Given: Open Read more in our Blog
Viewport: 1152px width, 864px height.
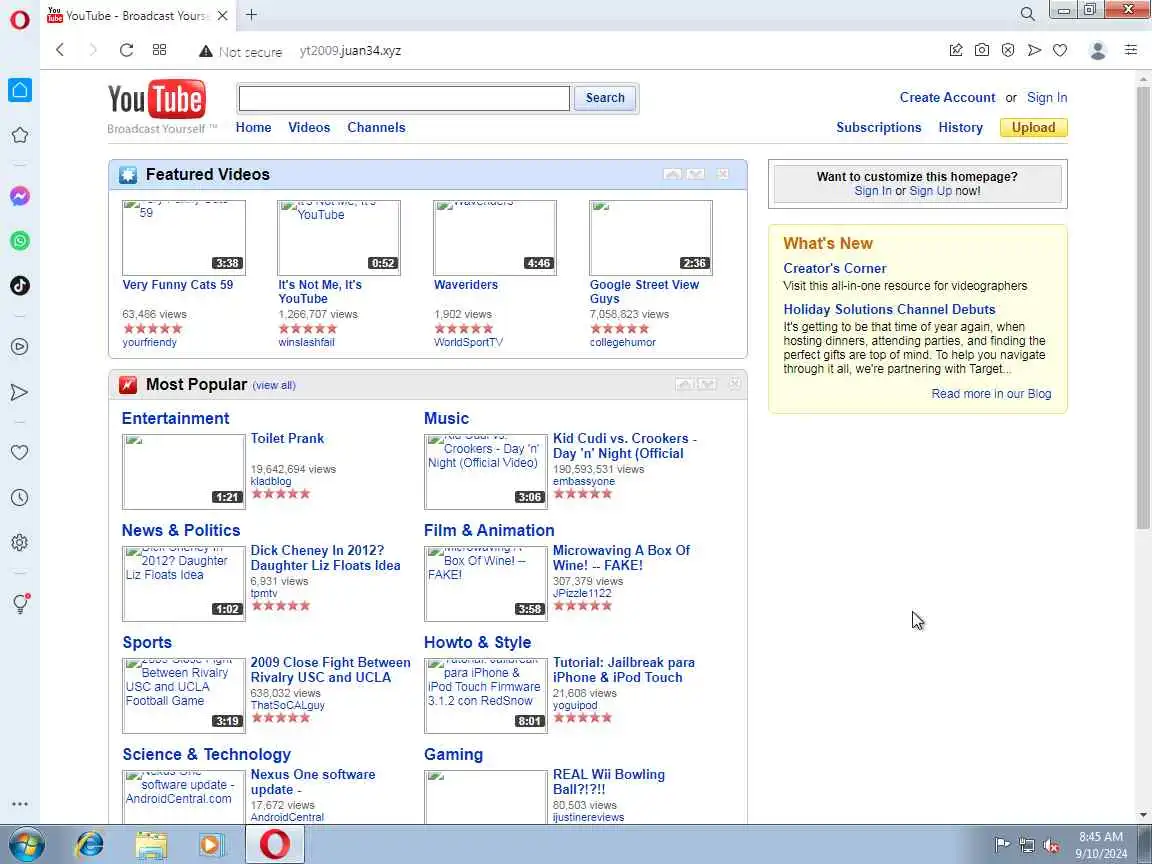Looking at the screenshot, I should point(991,394).
